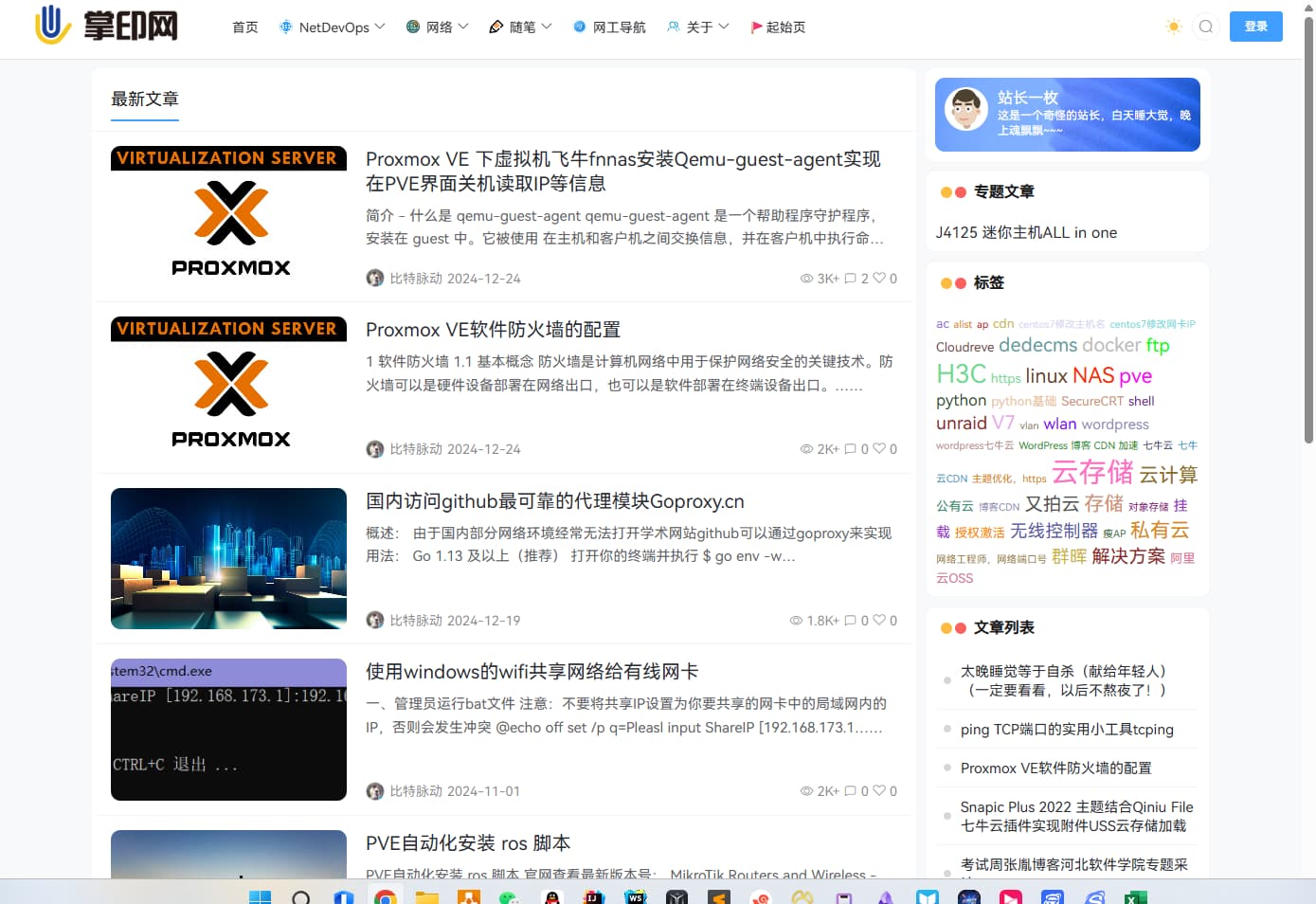This screenshot has width=1316, height=904.
Task: Click the 起始页 flag icon
Action: click(756, 27)
